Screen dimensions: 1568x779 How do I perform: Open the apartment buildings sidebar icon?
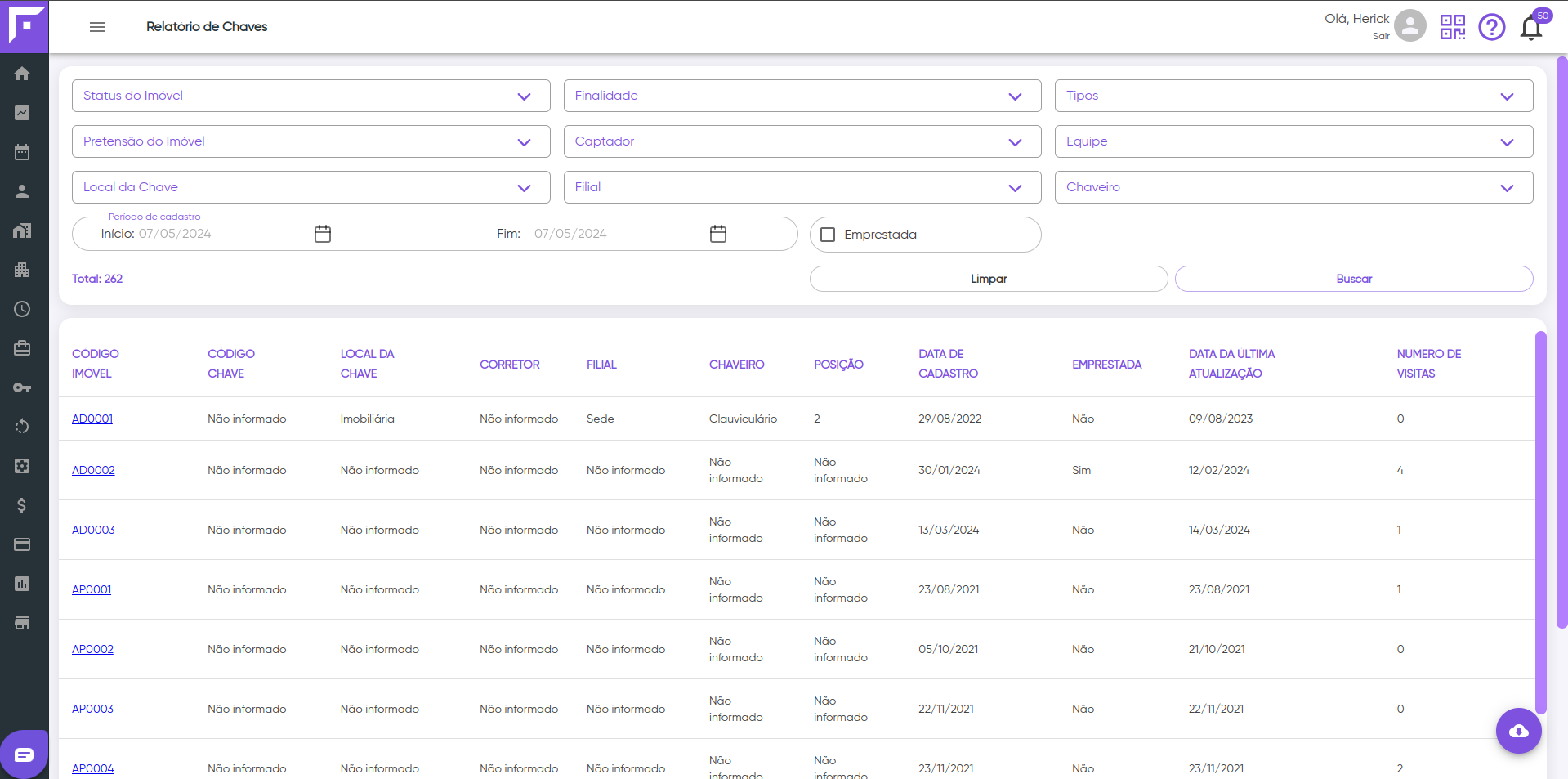click(x=22, y=270)
